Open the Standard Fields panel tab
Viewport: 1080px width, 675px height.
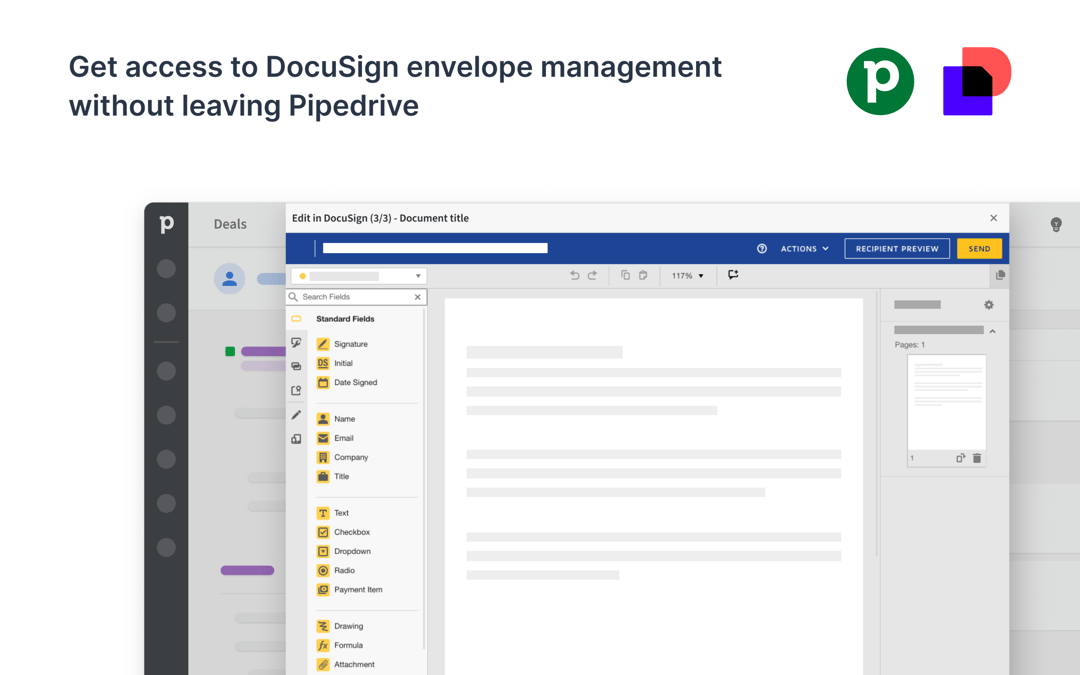coord(296,317)
